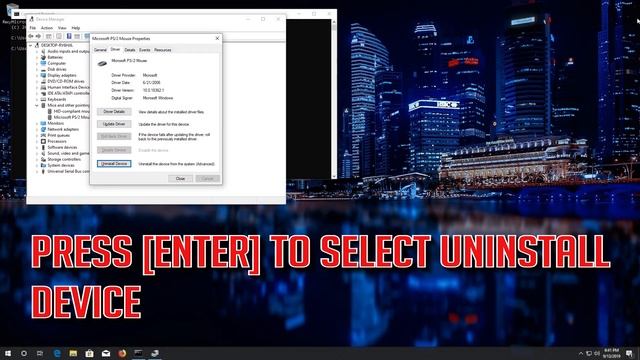The width and height of the screenshot is (640, 360).
Task: Click the Device Manager taskbar icon
Action: (x=155, y=353)
